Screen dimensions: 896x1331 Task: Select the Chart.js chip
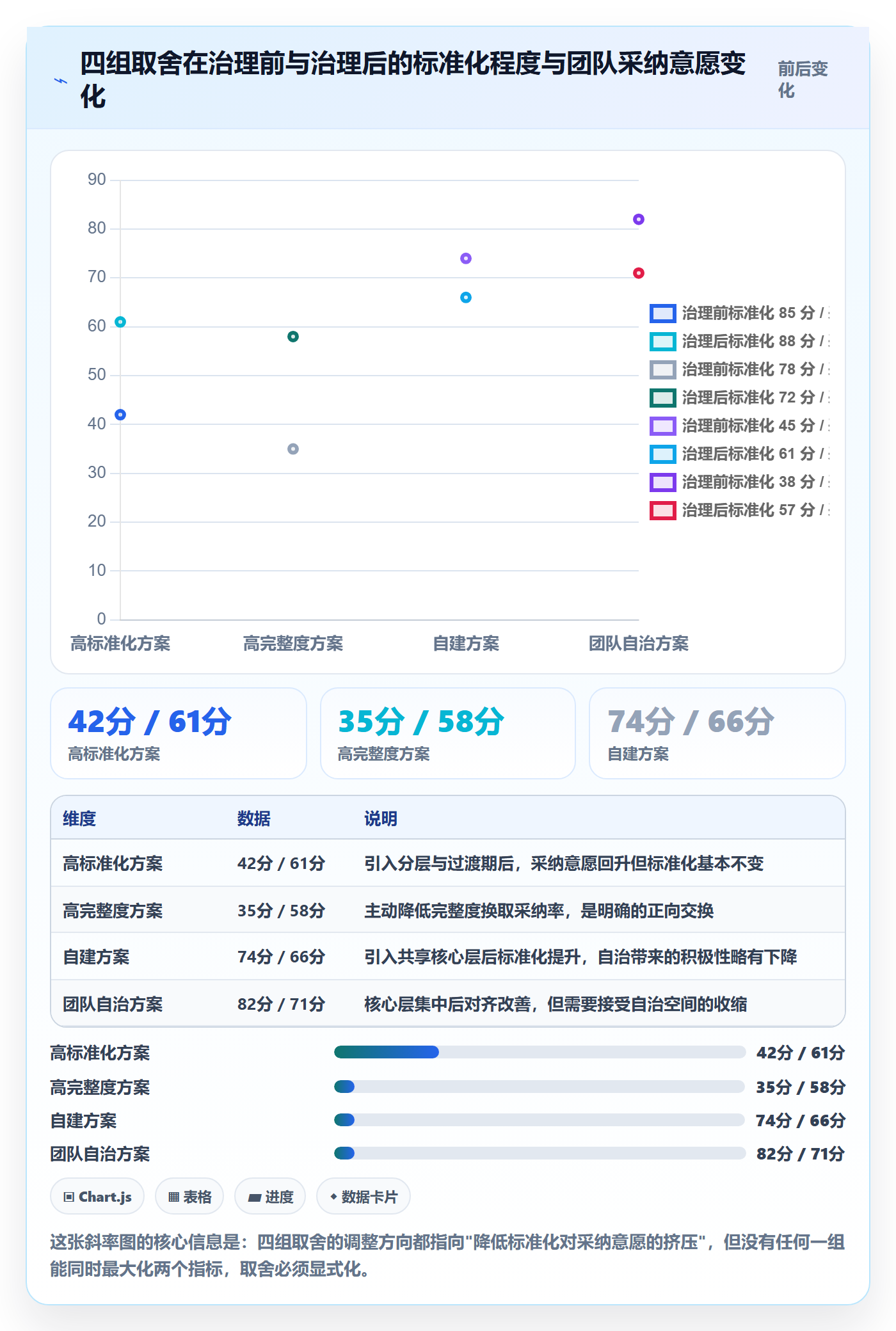pyautogui.click(x=97, y=1197)
